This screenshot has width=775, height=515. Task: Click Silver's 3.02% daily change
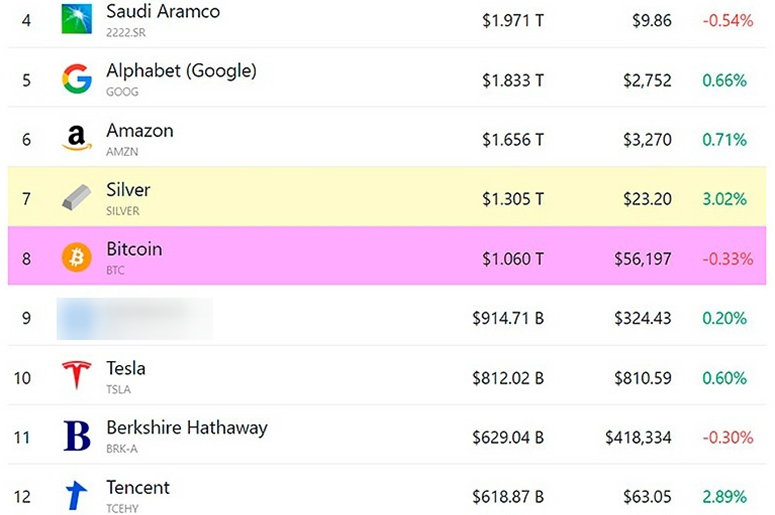tap(724, 199)
